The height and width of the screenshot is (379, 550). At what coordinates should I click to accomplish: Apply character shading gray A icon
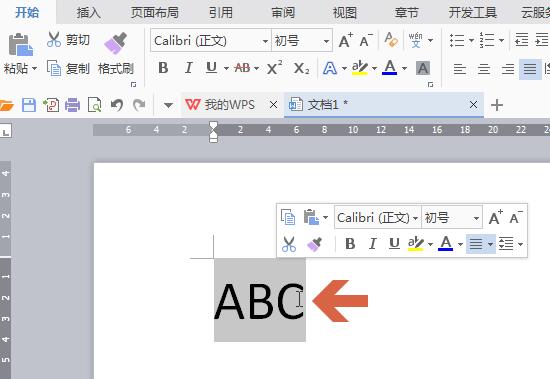pyautogui.click(x=423, y=68)
